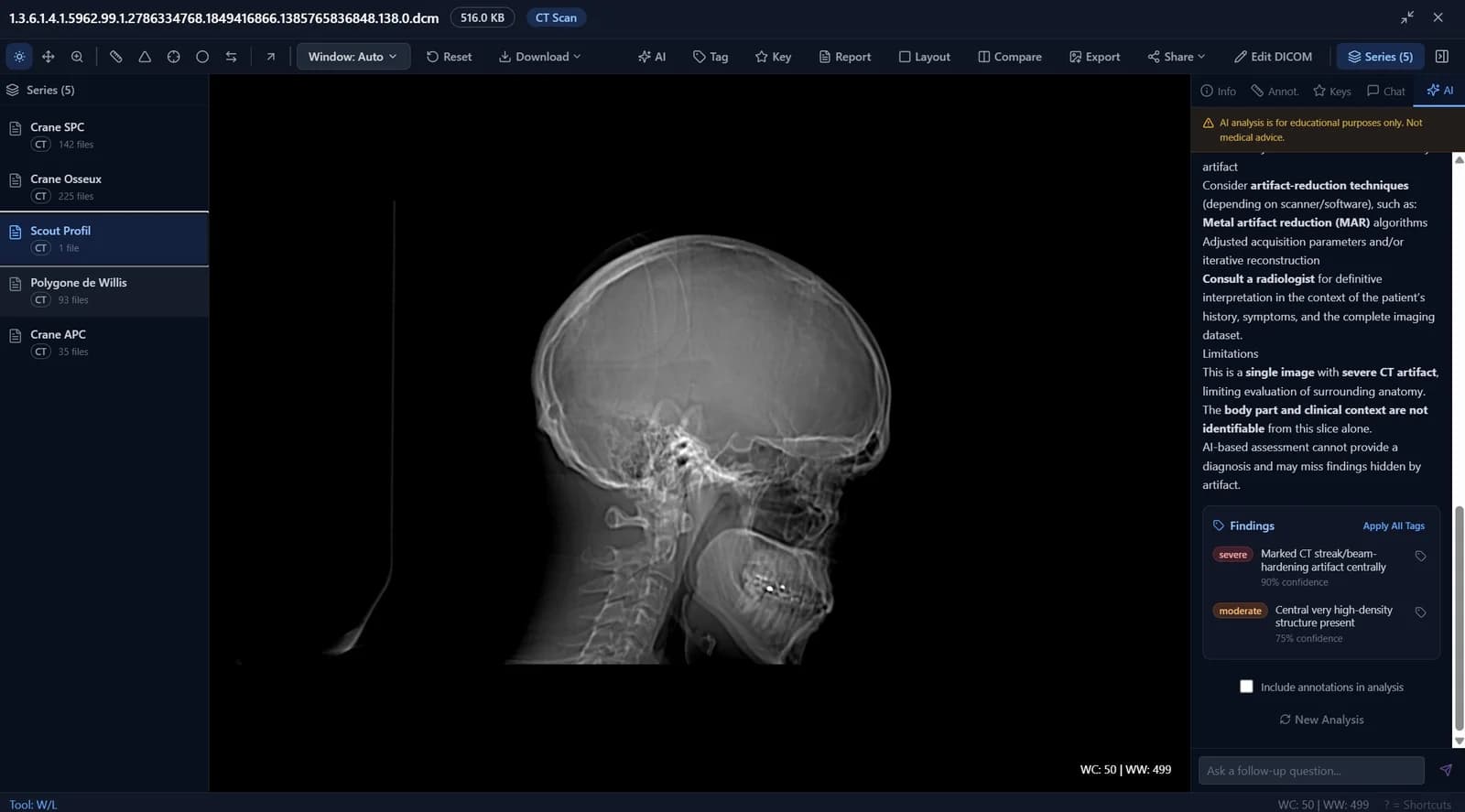
Task: Click the AI panel scroll up arrow
Action: pyautogui.click(x=1459, y=159)
